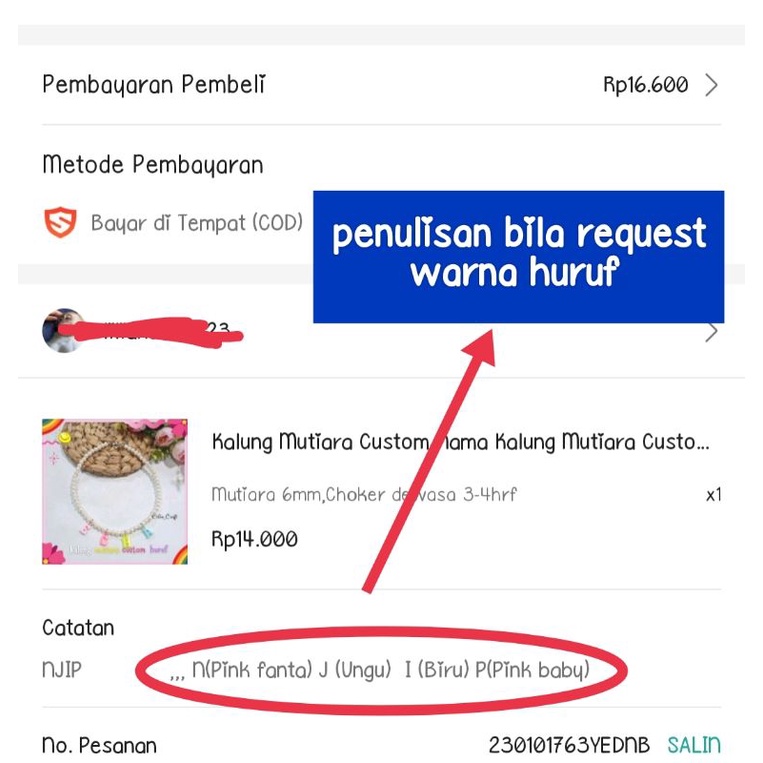Select the order number 230101763YEDNB

tap(569, 745)
